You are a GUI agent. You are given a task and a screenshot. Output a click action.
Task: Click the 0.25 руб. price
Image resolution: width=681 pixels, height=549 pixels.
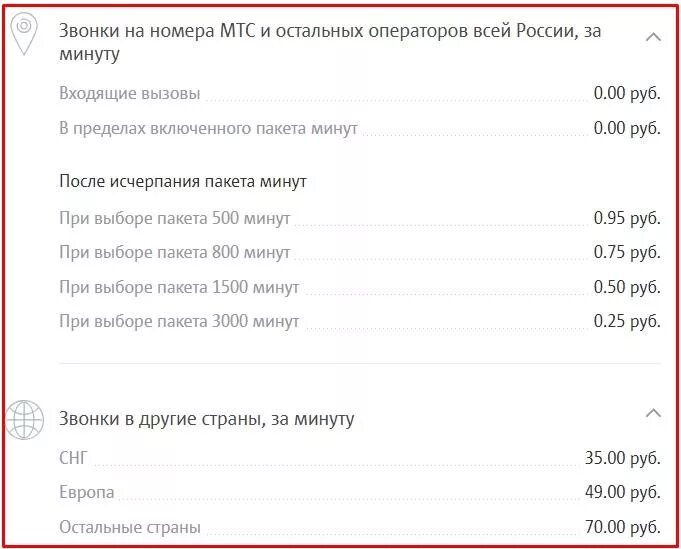coord(626,321)
